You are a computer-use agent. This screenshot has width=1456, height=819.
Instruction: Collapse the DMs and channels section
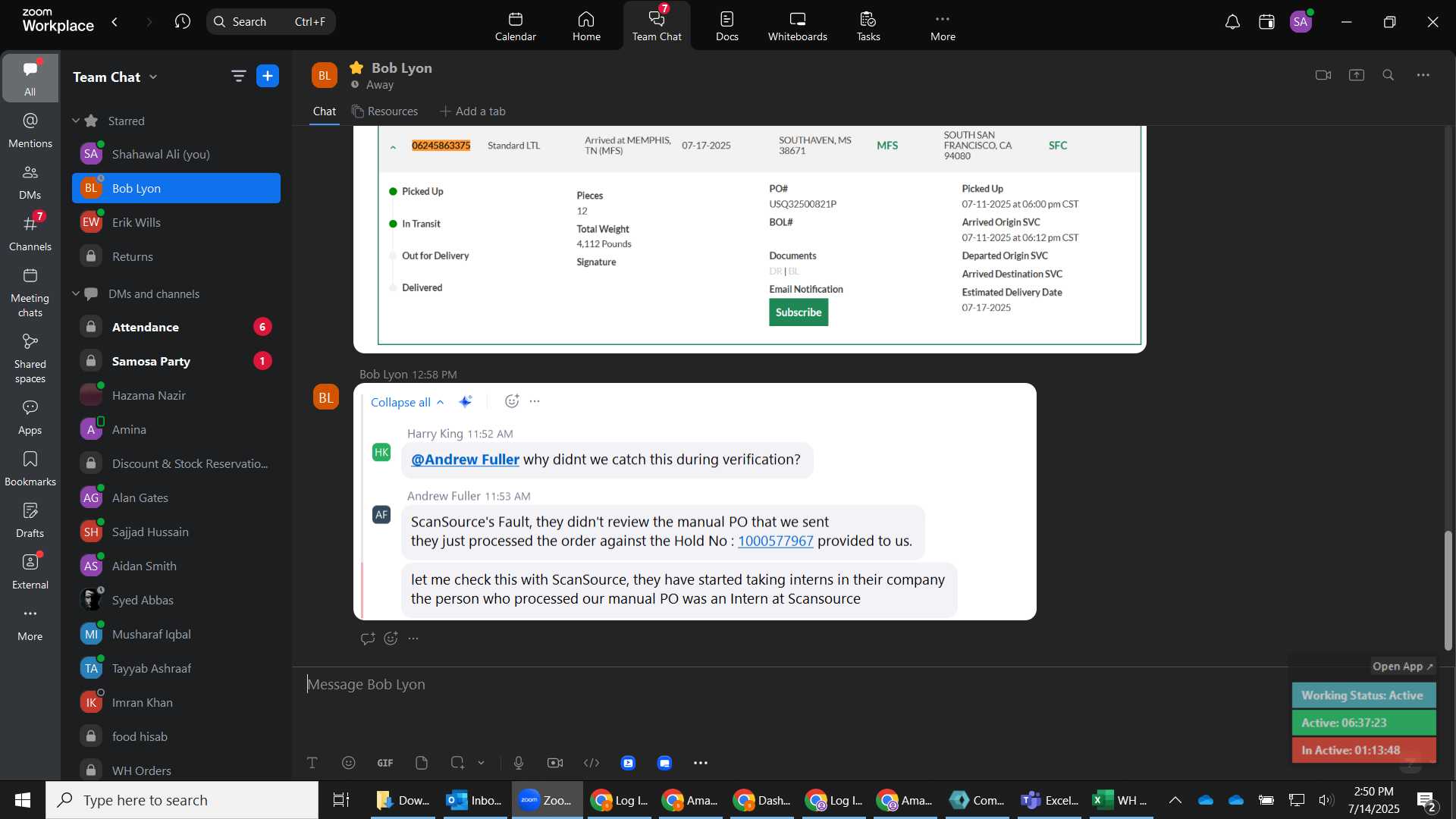pos(76,293)
